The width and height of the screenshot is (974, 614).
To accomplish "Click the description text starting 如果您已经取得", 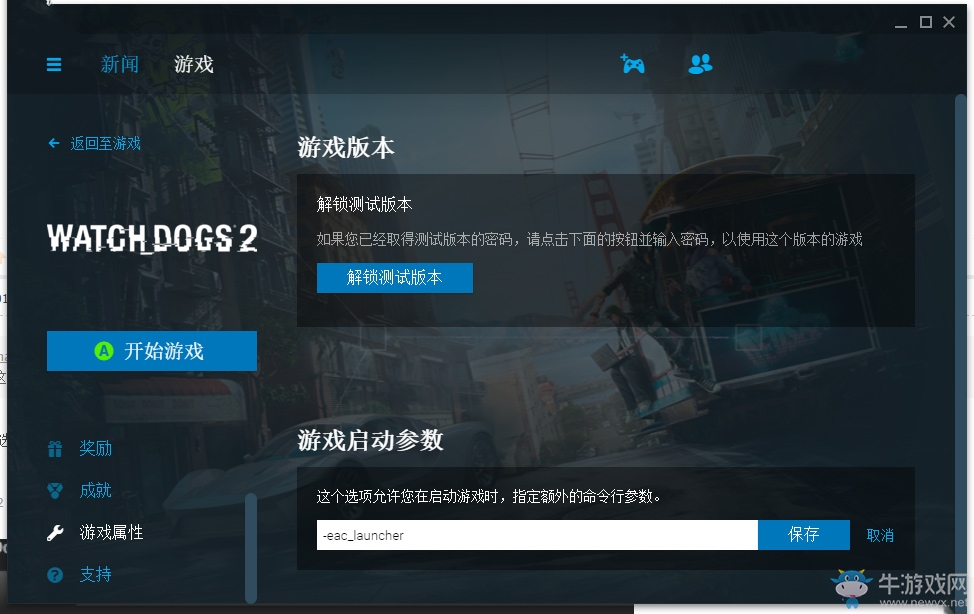I will (x=589, y=239).
